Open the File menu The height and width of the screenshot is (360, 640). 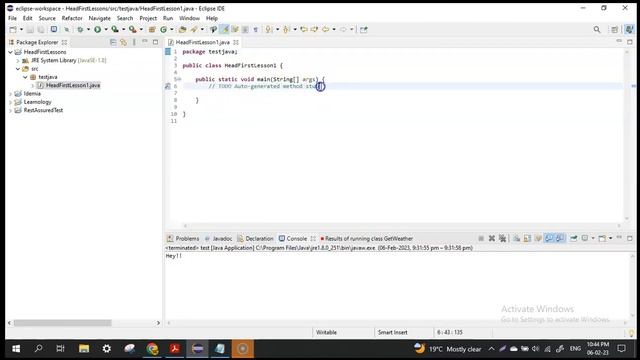tap(12, 18)
